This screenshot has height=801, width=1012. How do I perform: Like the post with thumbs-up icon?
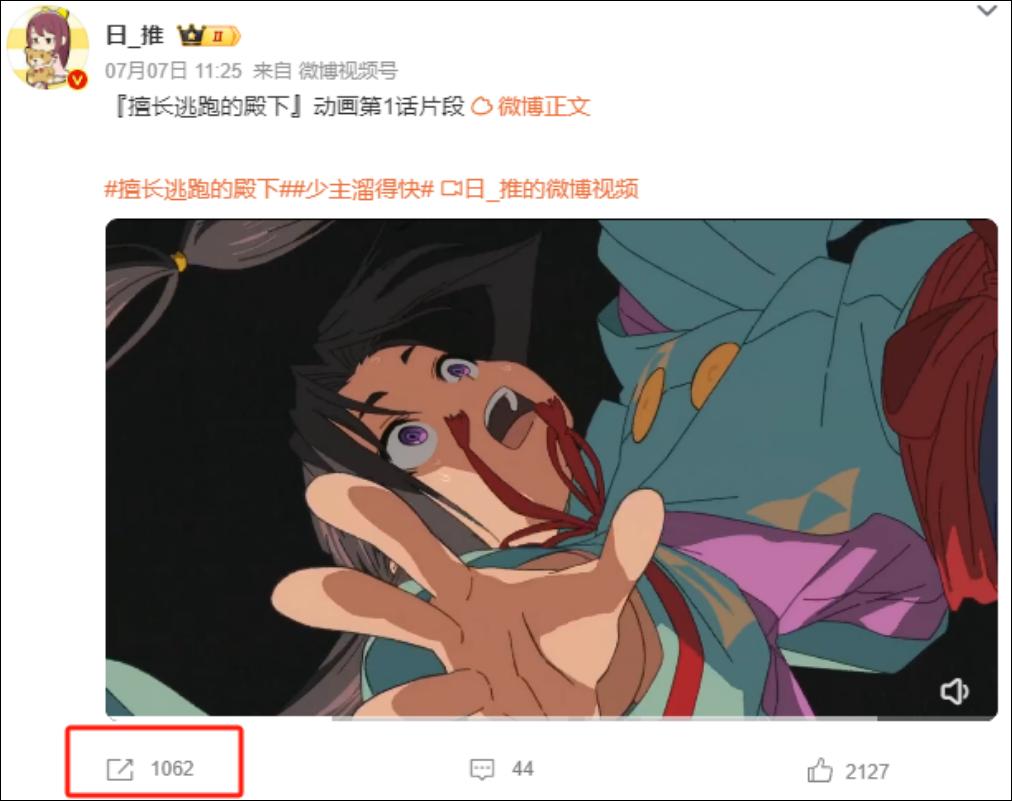pos(820,770)
